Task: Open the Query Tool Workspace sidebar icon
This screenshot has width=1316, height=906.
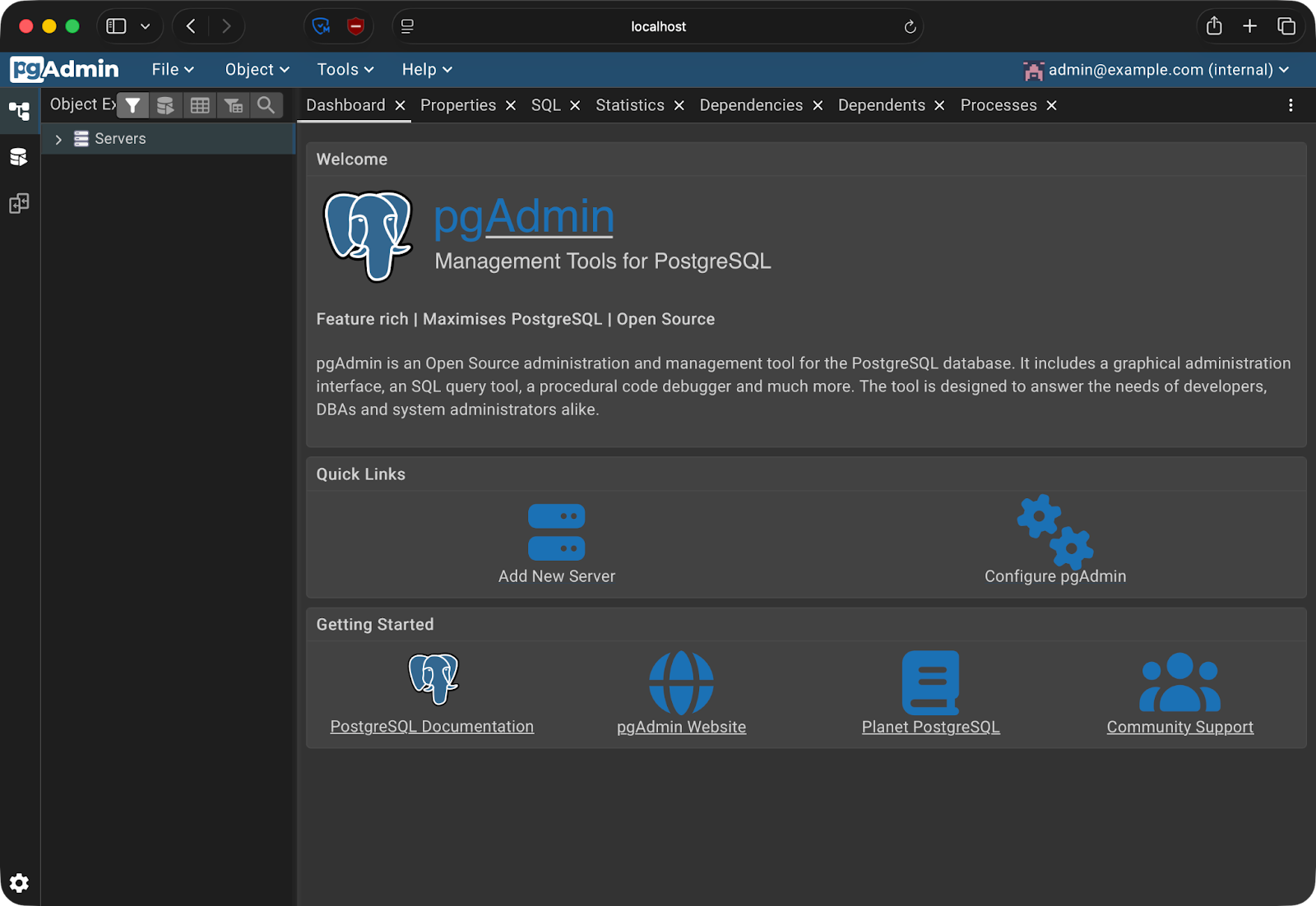Action: pos(19,156)
